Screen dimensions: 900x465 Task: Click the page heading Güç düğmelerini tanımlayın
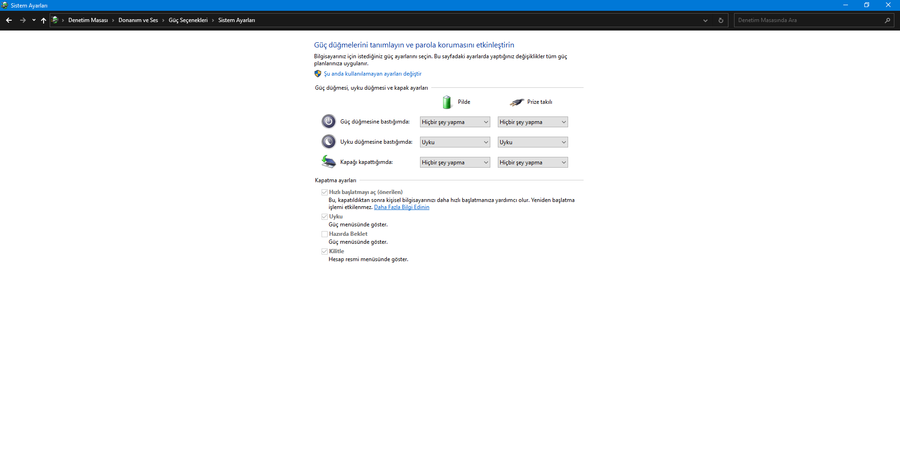(414, 45)
